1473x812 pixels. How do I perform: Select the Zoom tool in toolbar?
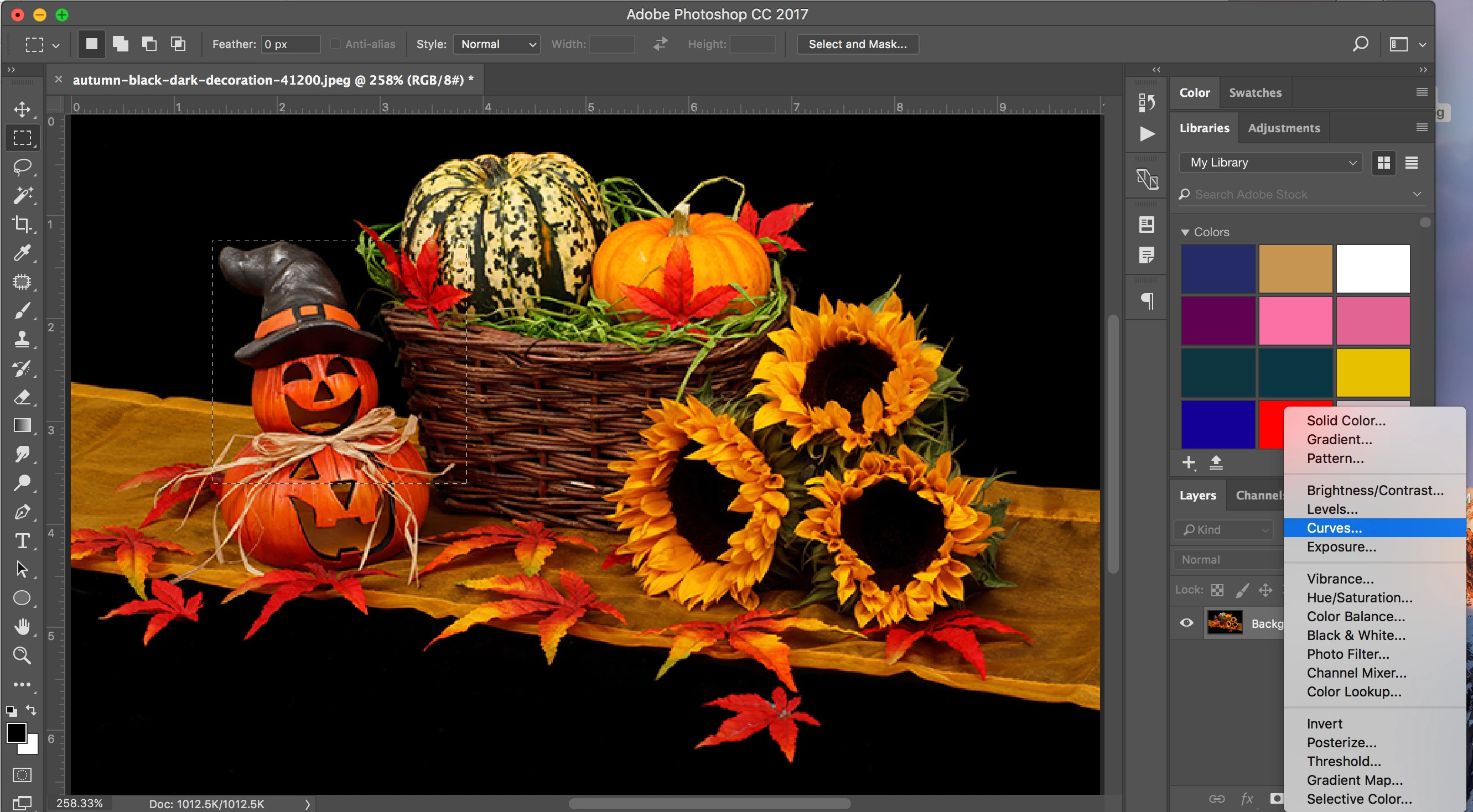pyautogui.click(x=22, y=655)
